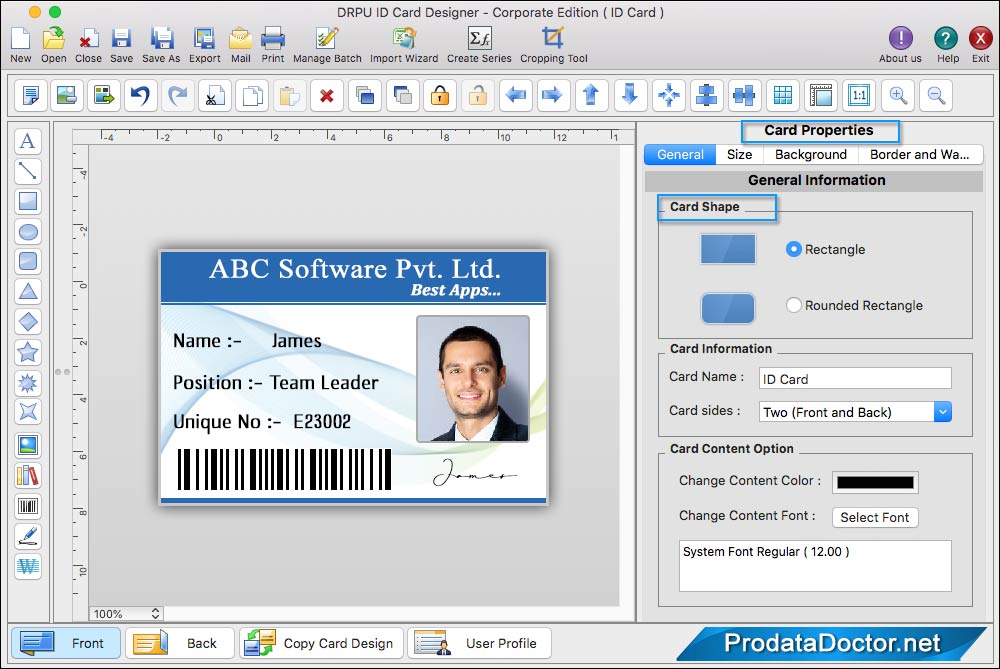1000x669 pixels.
Task: Redo the last action
Action: (x=177, y=96)
